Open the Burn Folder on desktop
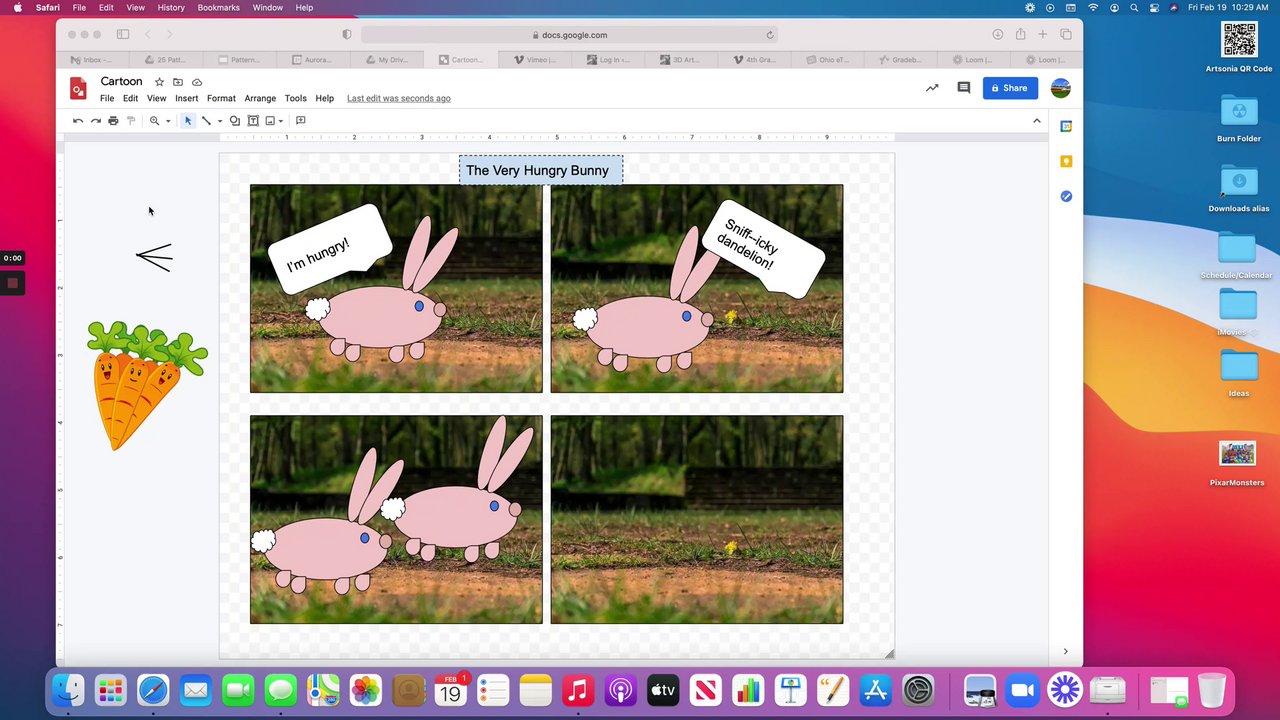The height and width of the screenshot is (720, 1280). (1239, 118)
